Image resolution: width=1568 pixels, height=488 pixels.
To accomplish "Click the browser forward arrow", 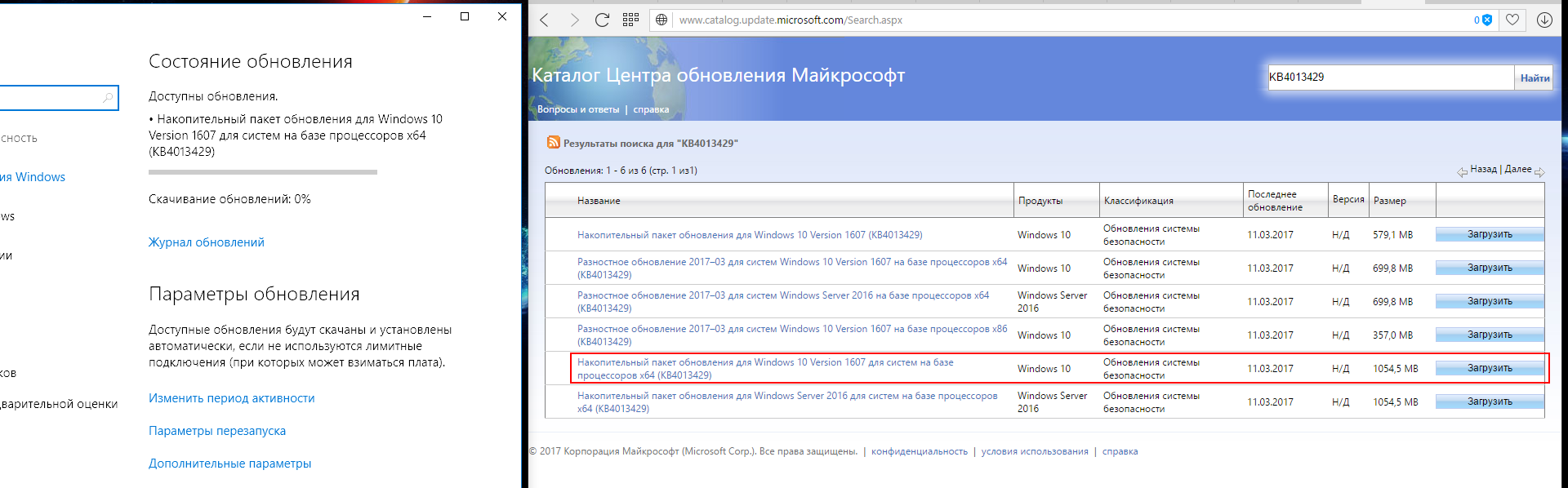I will [x=574, y=20].
